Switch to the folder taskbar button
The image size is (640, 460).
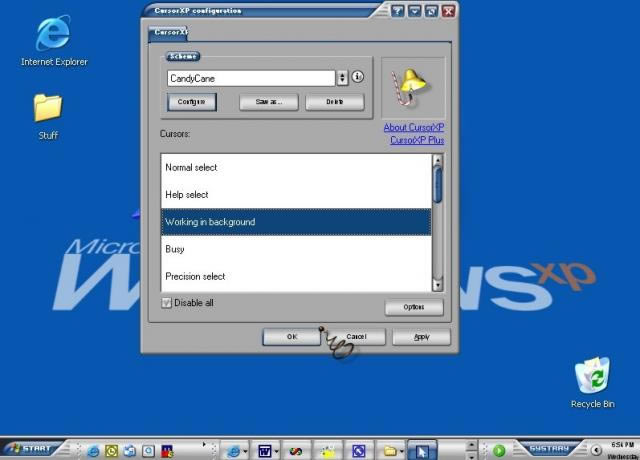pyautogui.click(x=390, y=451)
